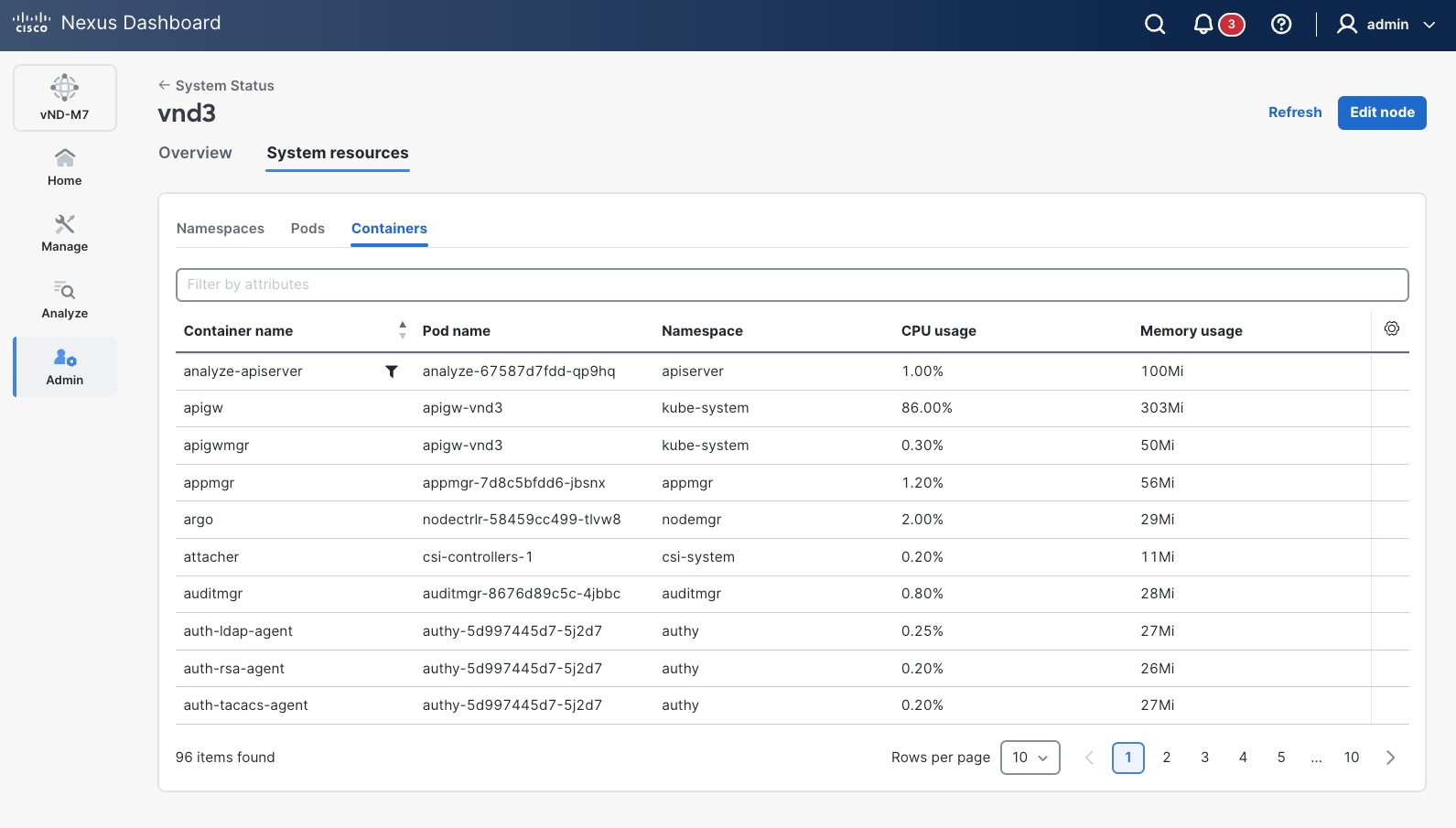Select the appmgr container name cell

209,483
